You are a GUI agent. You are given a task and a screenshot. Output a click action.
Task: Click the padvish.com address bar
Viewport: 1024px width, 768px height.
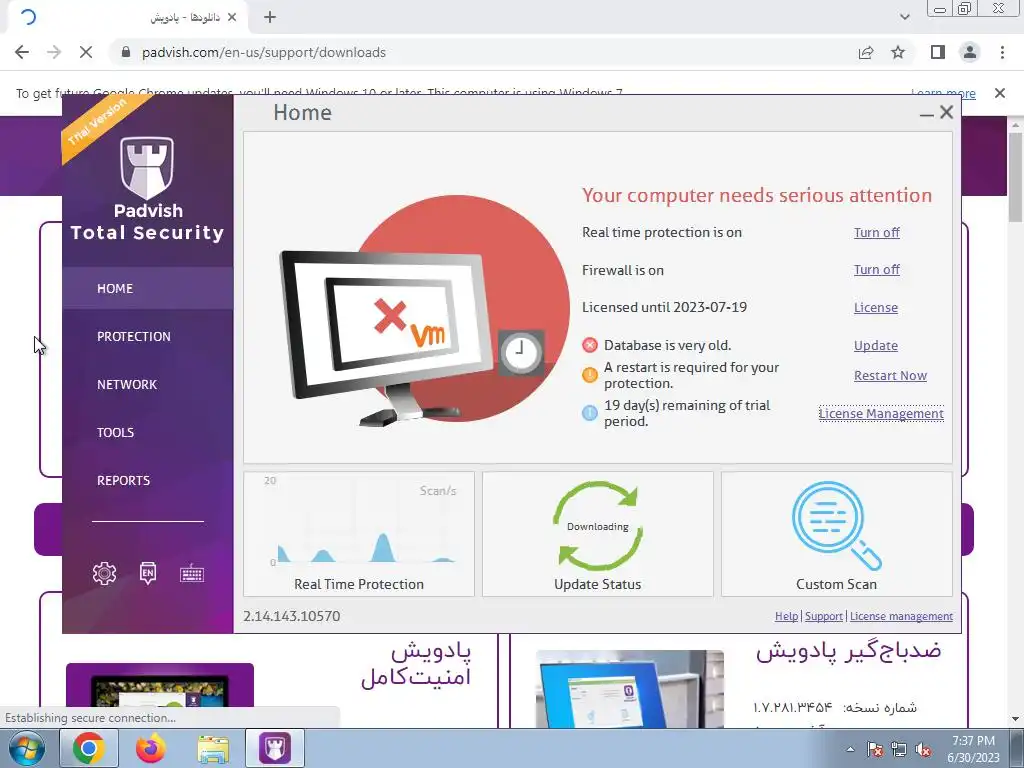pos(483,52)
